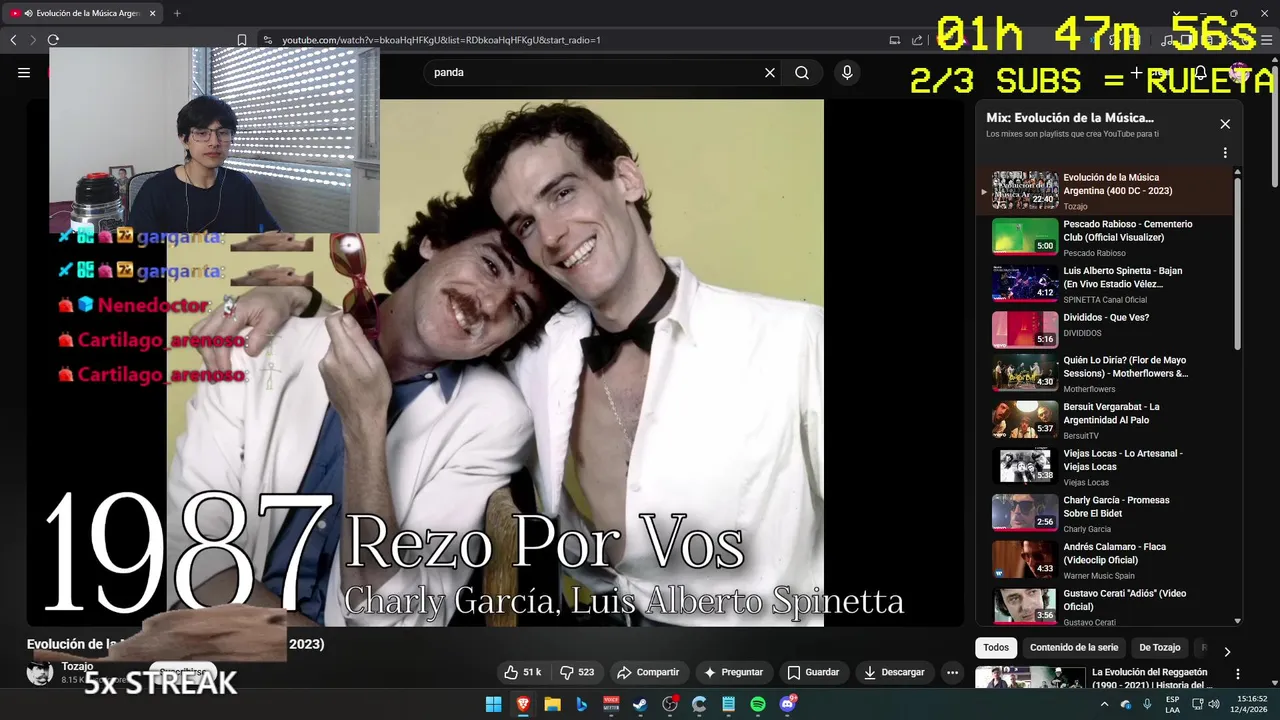Screen dimensions: 1280x720
Task: Click the Compartir share button
Action: pos(648,672)
